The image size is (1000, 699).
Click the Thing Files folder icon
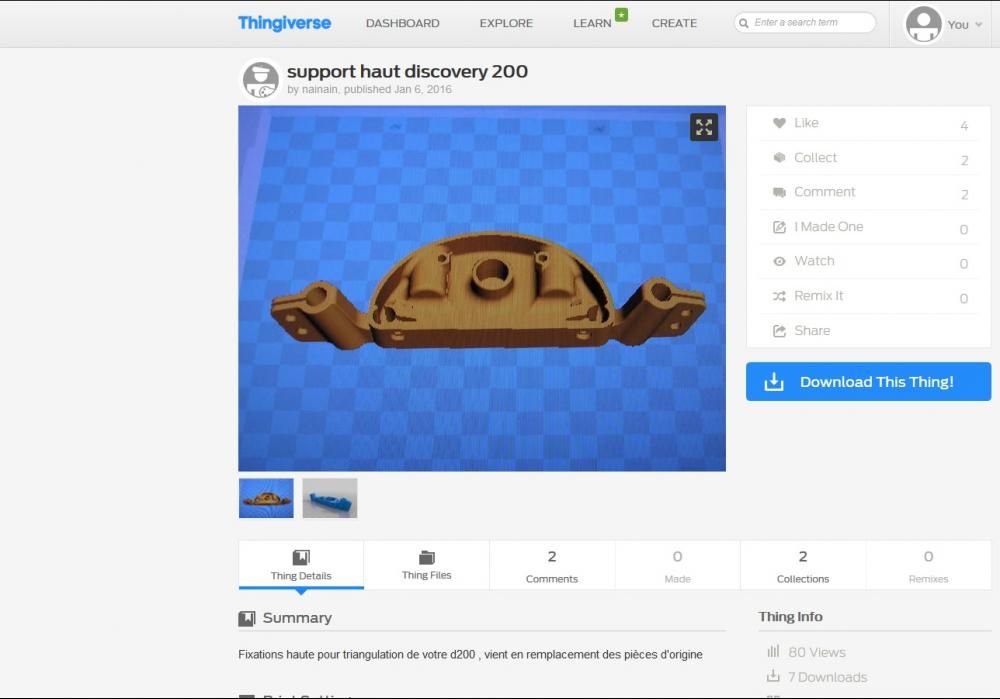coord(427,557)
